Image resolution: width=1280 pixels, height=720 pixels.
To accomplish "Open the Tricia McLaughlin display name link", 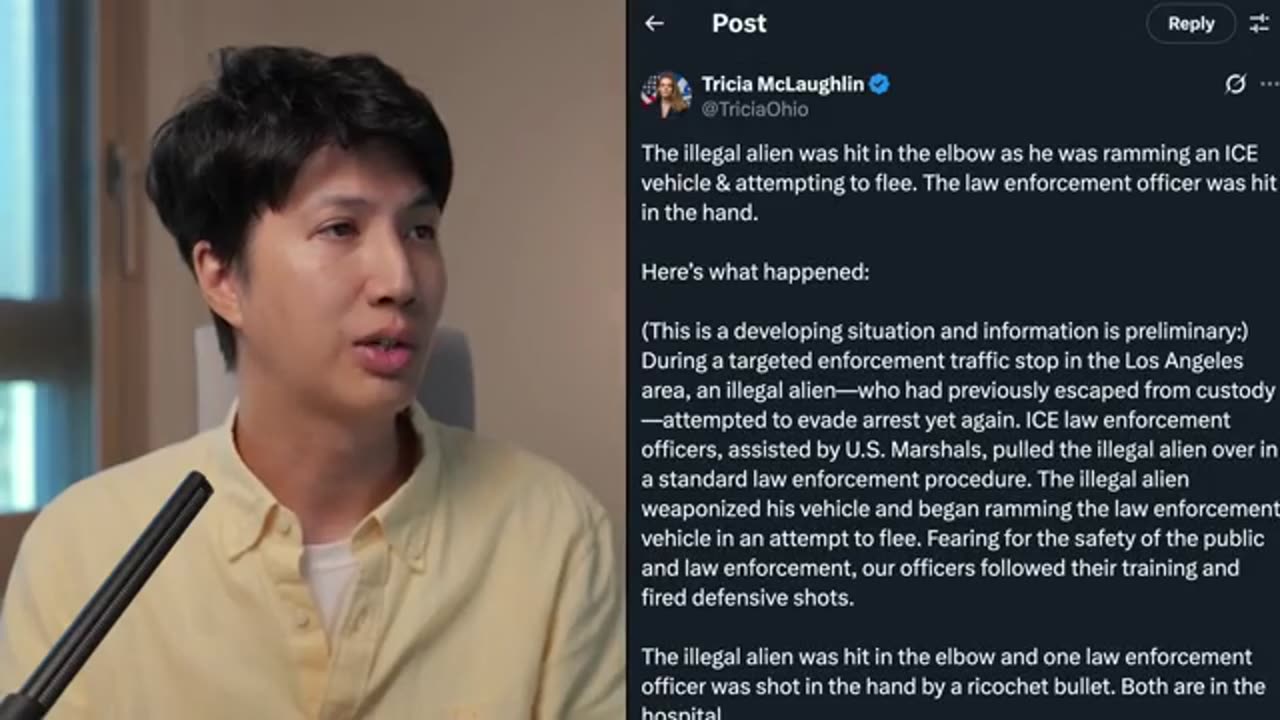I will coord(783,84).
